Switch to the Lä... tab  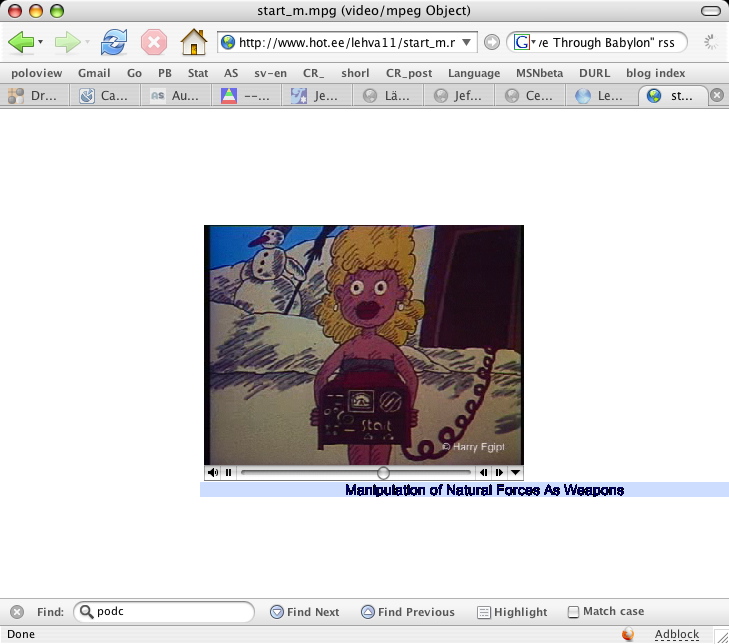pyautogui.click(x=388, y=96)
